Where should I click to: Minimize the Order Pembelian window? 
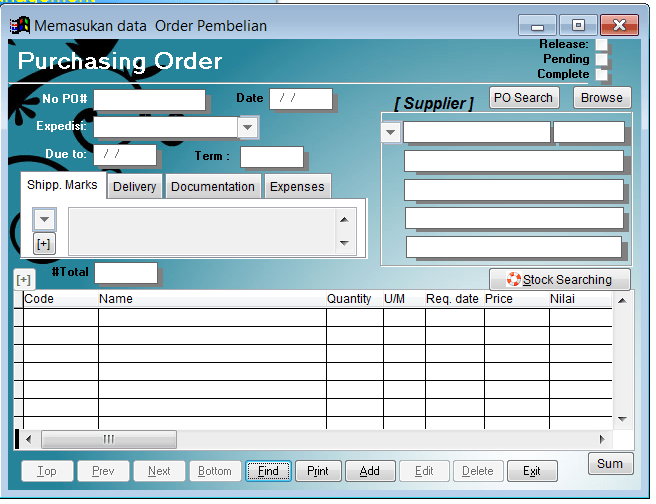(x=538, y=26)
